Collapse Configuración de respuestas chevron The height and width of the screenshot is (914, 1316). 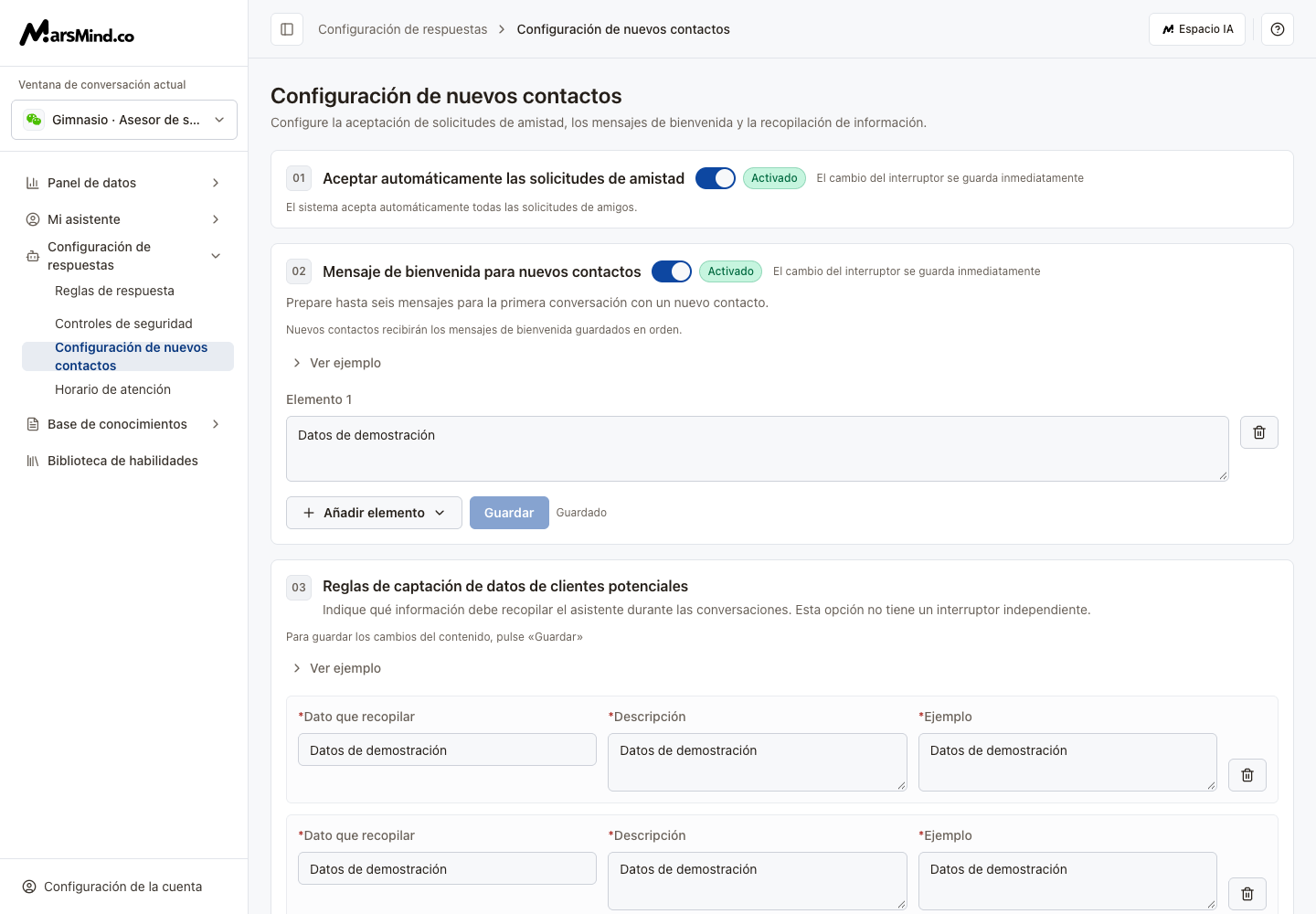pos(216,256)
